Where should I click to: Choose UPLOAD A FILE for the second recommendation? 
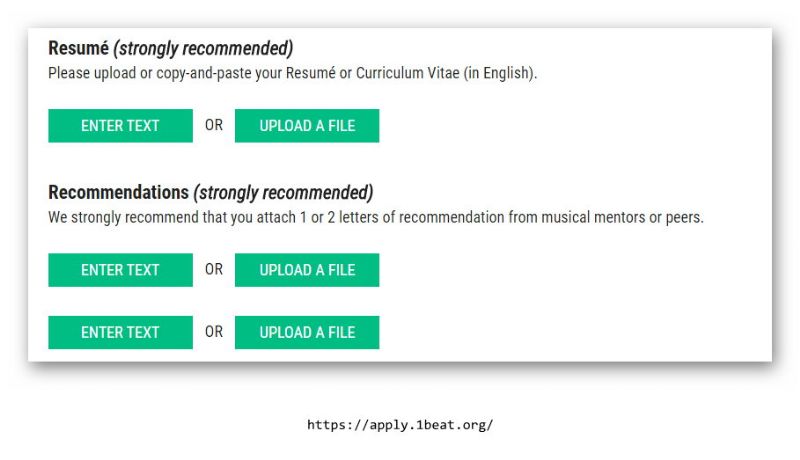(x=307, y=332)
